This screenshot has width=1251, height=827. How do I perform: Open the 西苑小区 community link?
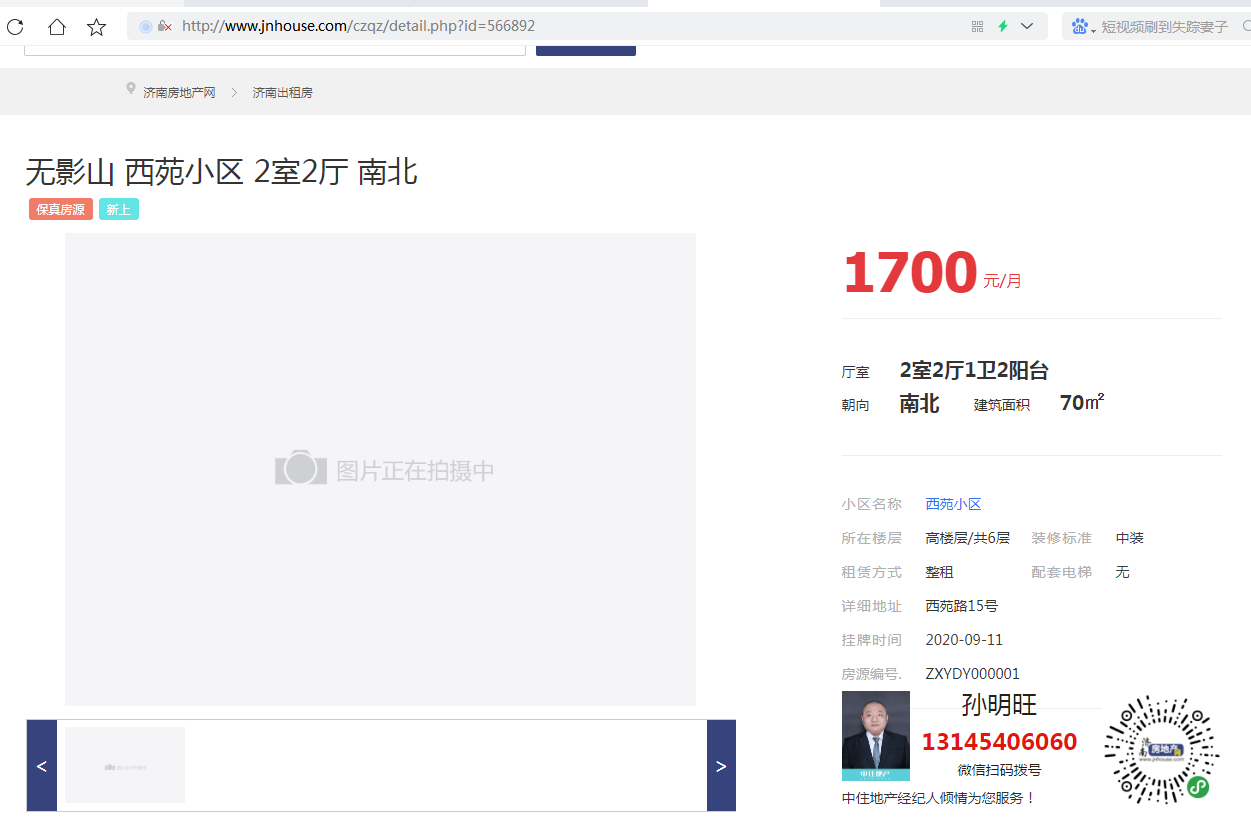pos(953,504)
